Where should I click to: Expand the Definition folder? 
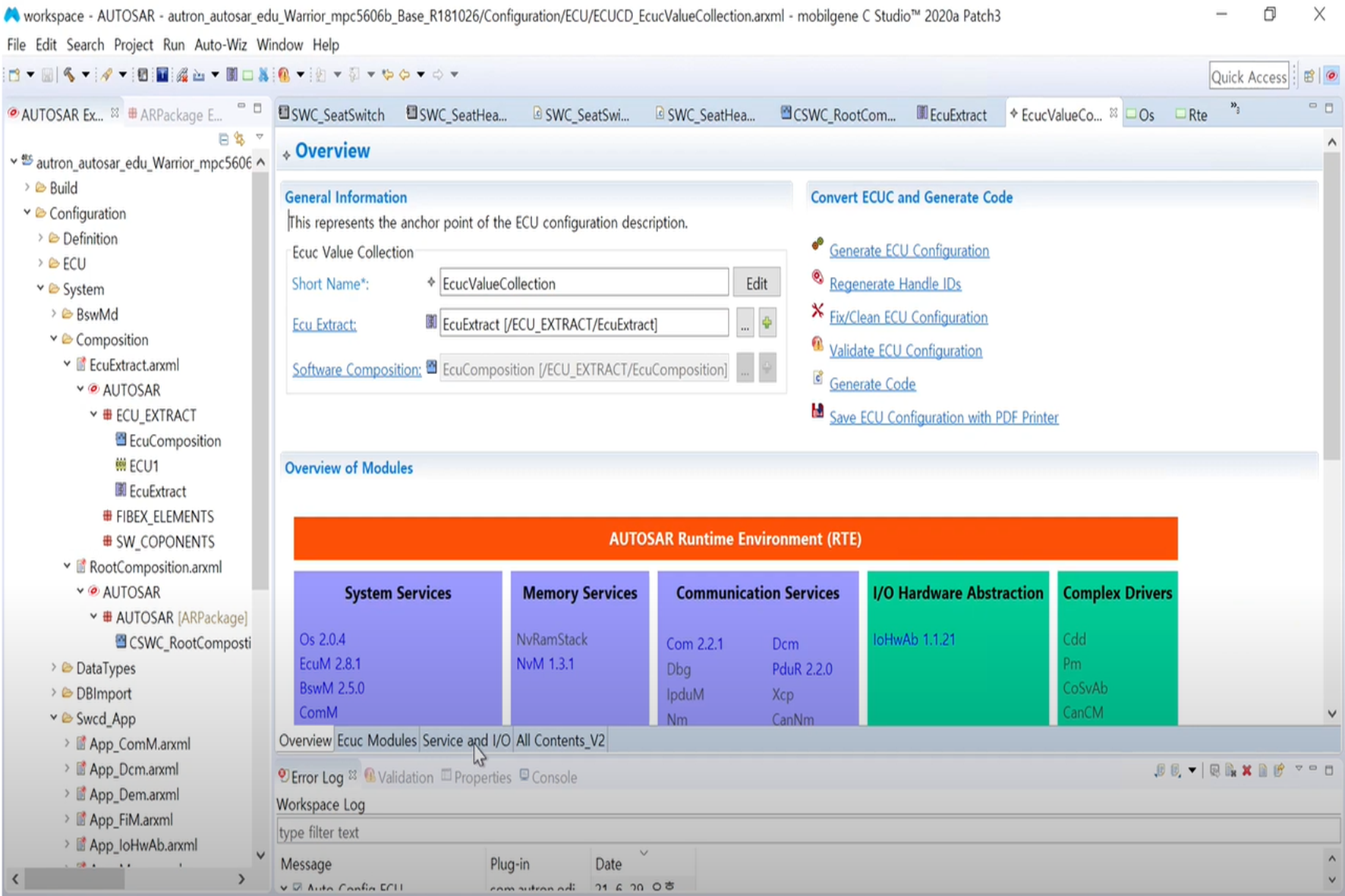point(40,237)
